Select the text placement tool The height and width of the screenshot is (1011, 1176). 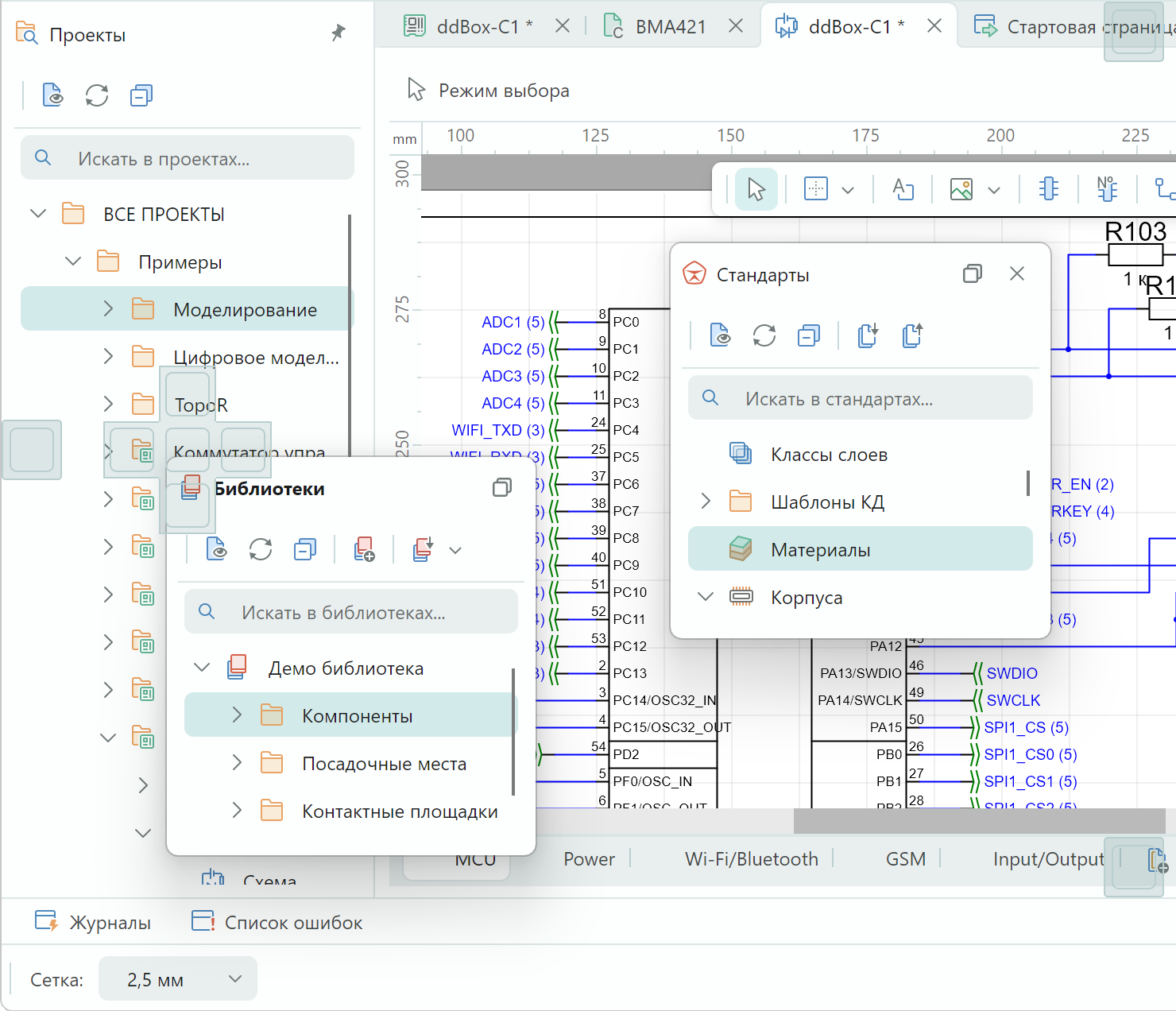pos(903,189)
